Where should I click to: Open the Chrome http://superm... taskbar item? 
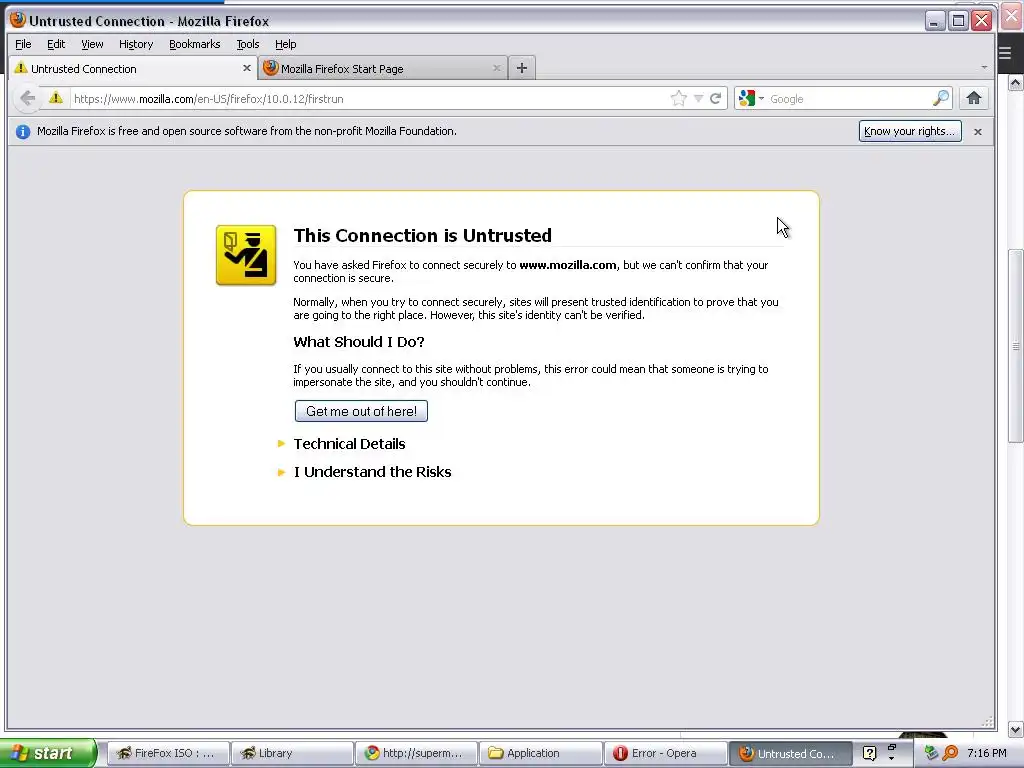(x=416, y=753)
